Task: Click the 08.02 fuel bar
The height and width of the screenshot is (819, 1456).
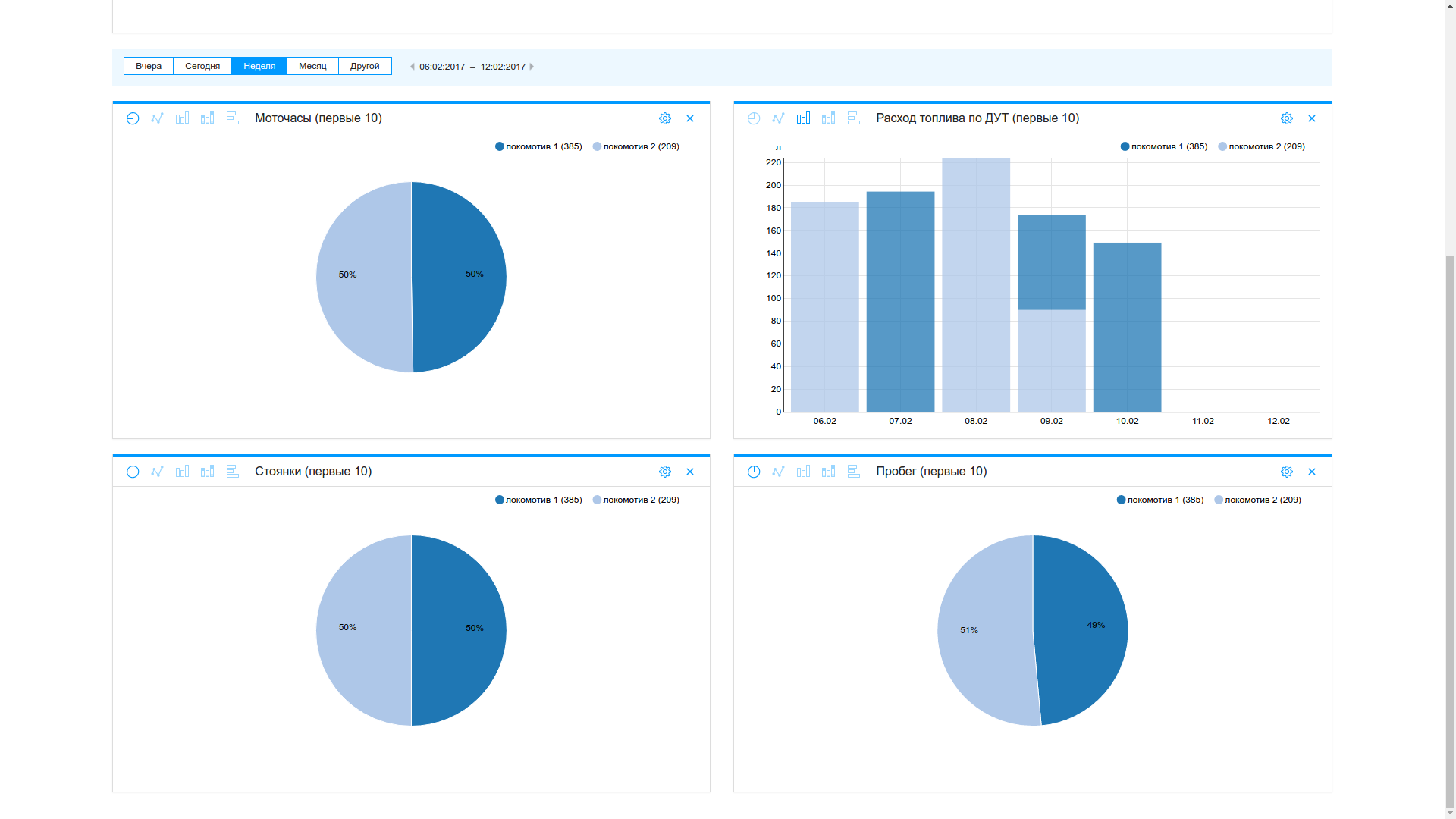Action: coord(976,284)
